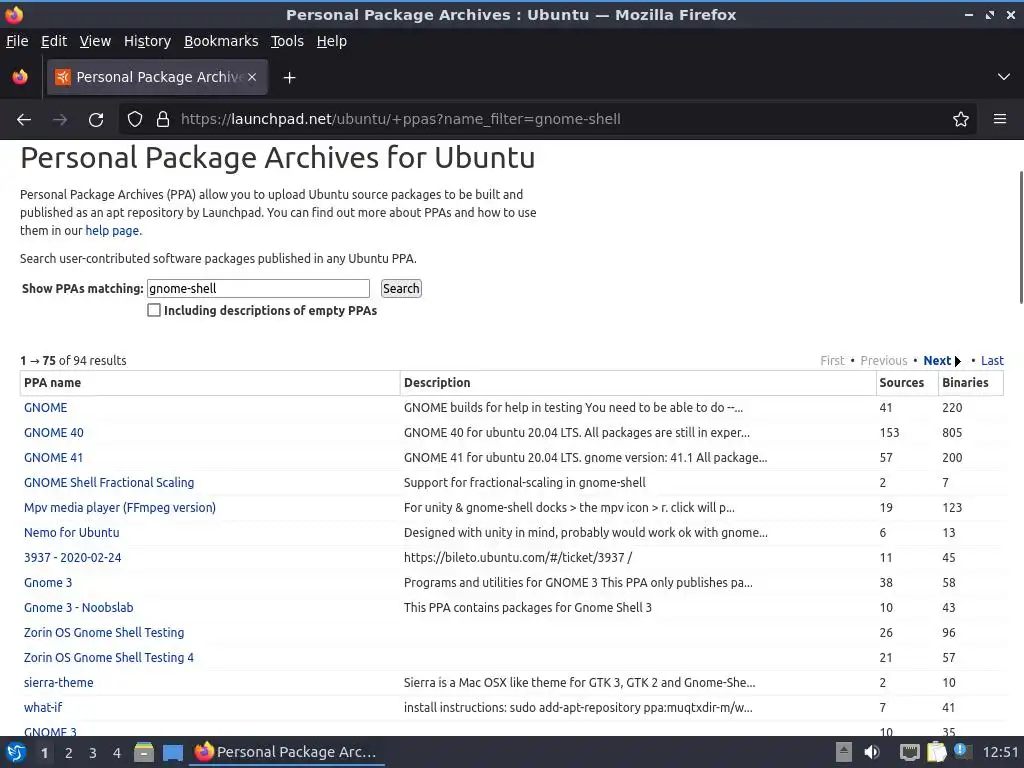Image resolution: width=1024 pixels, height=768 pixels.
Task: Open a new tab with the plus icon
Action: click(x=289, y=77)
